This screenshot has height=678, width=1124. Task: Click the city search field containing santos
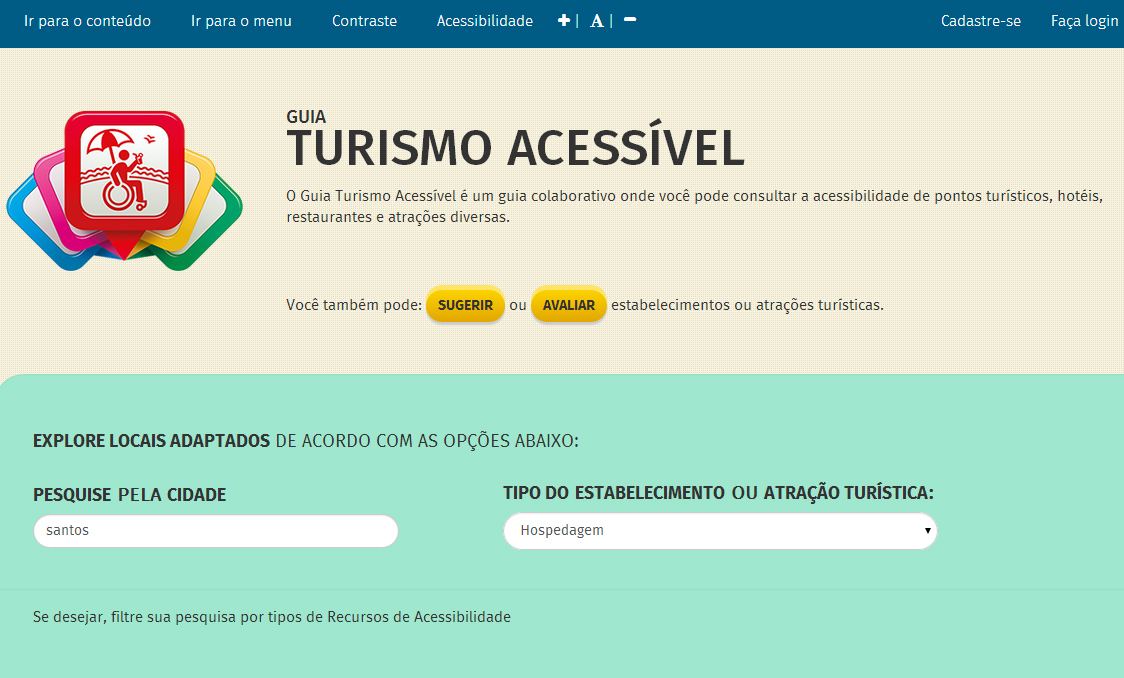(215, 531)
